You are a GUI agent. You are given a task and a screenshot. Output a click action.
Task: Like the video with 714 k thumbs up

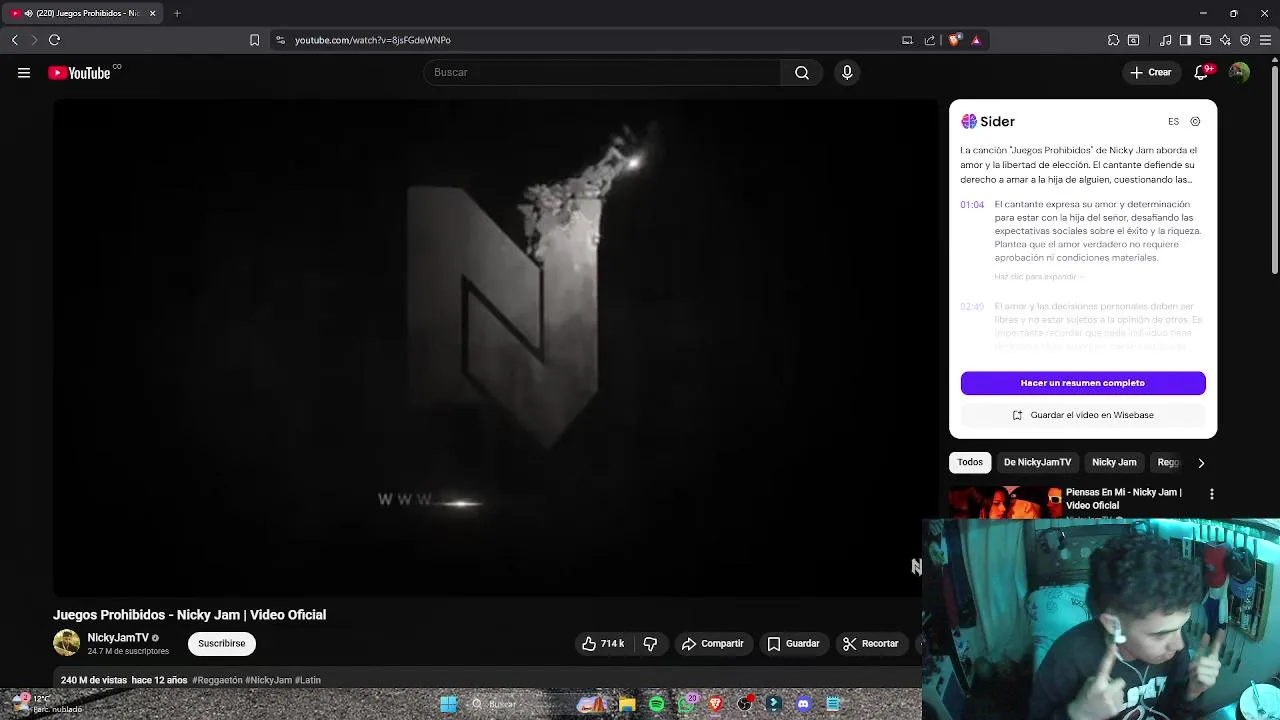tap(603, 643)
